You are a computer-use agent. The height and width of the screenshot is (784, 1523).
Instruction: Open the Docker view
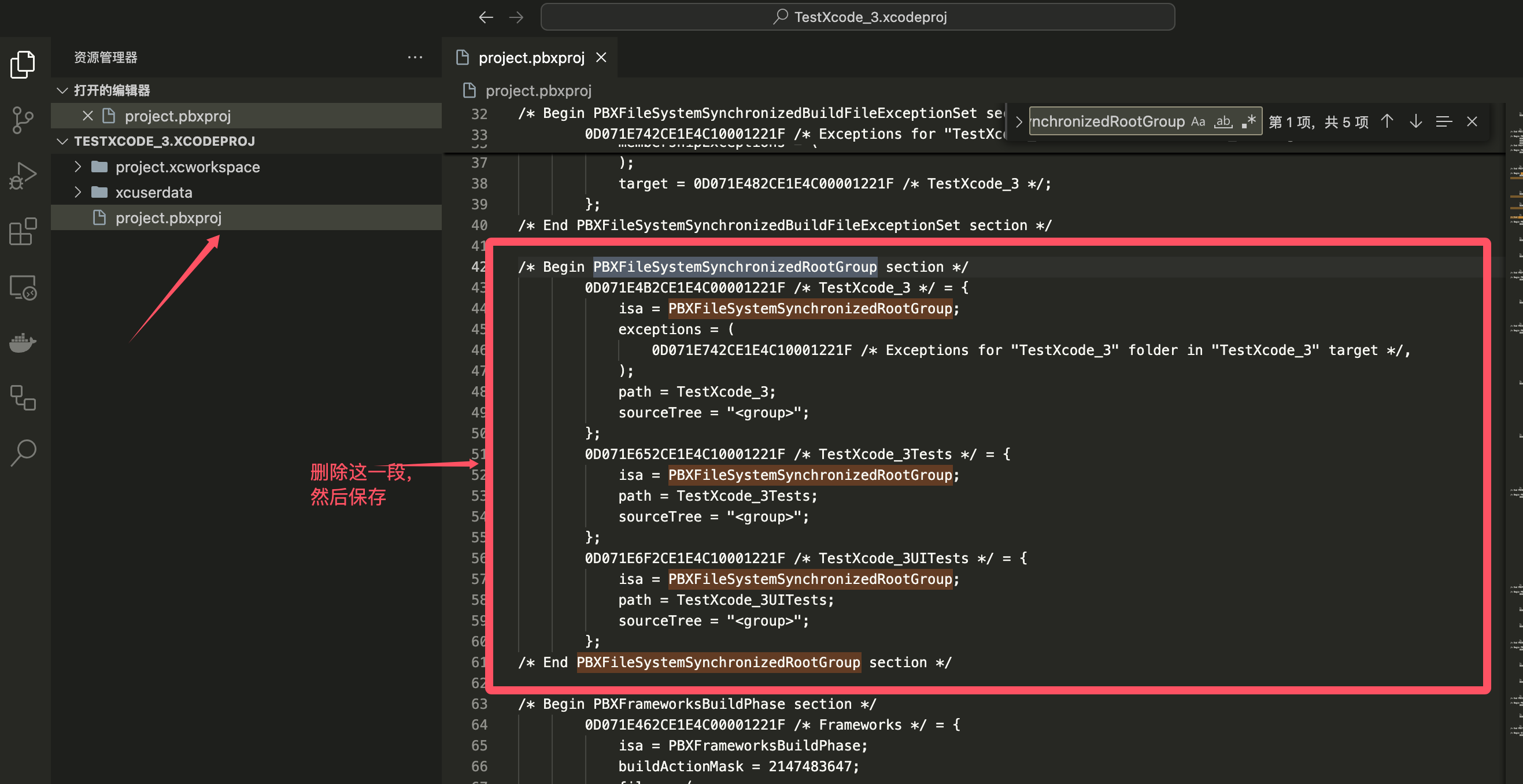click(x=23, y=342)
